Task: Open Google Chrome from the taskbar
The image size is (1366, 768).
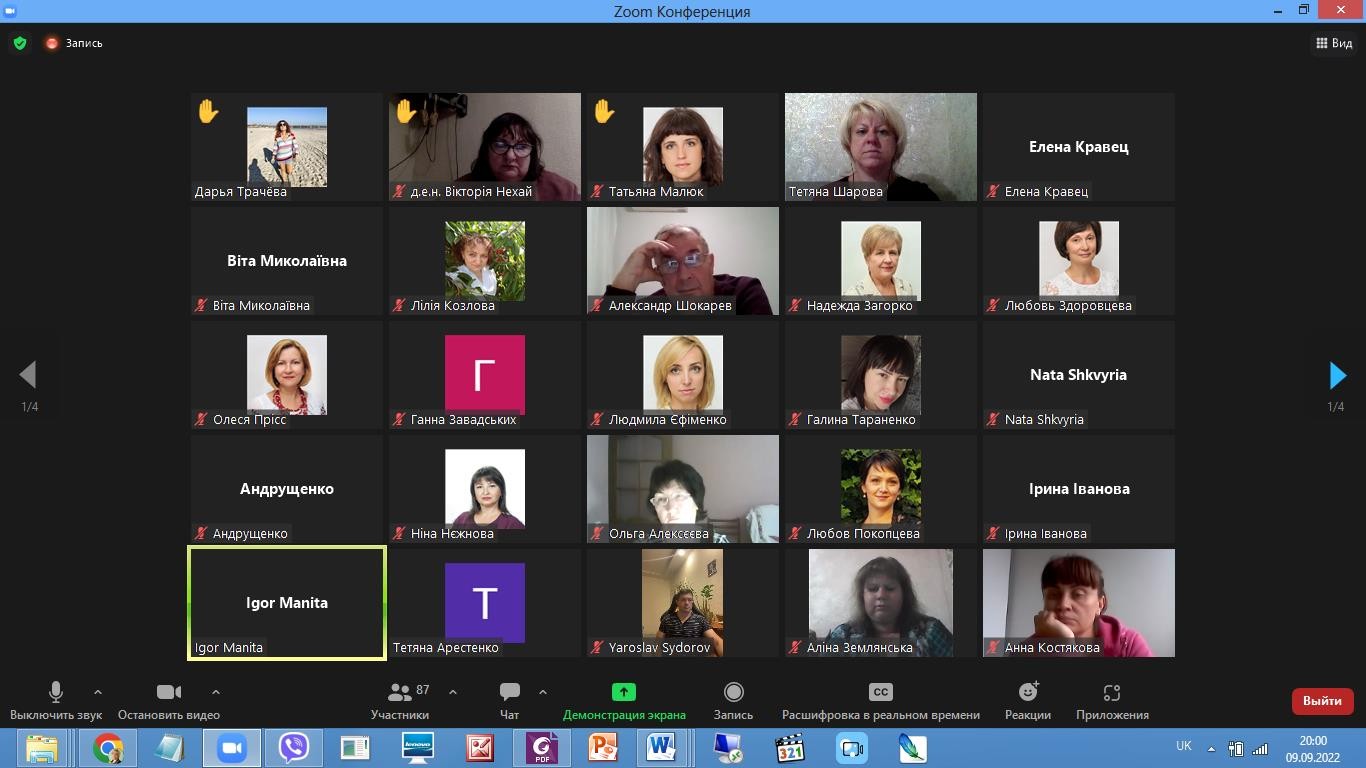Action: pos(108,748)
